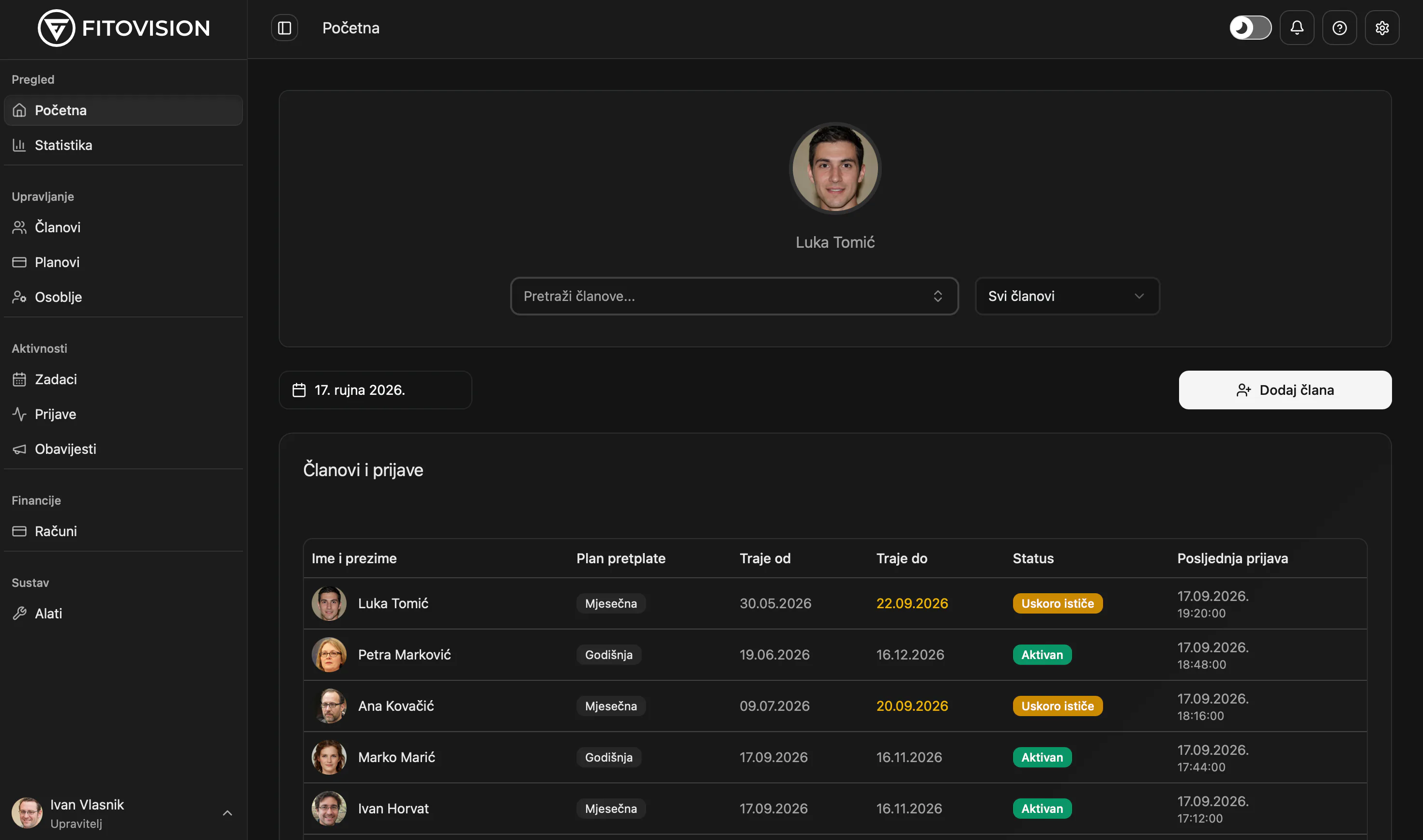
Task: Click large Luka Tomić profile photo
Action: point(835,168)
